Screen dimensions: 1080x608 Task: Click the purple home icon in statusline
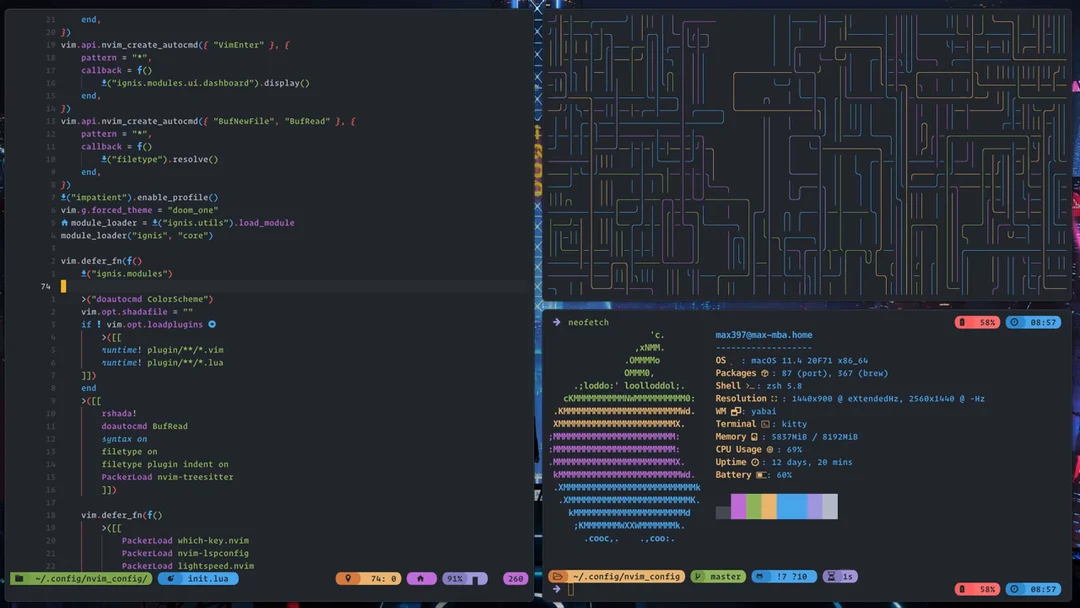pyautogui.click(x=421, y=578)
